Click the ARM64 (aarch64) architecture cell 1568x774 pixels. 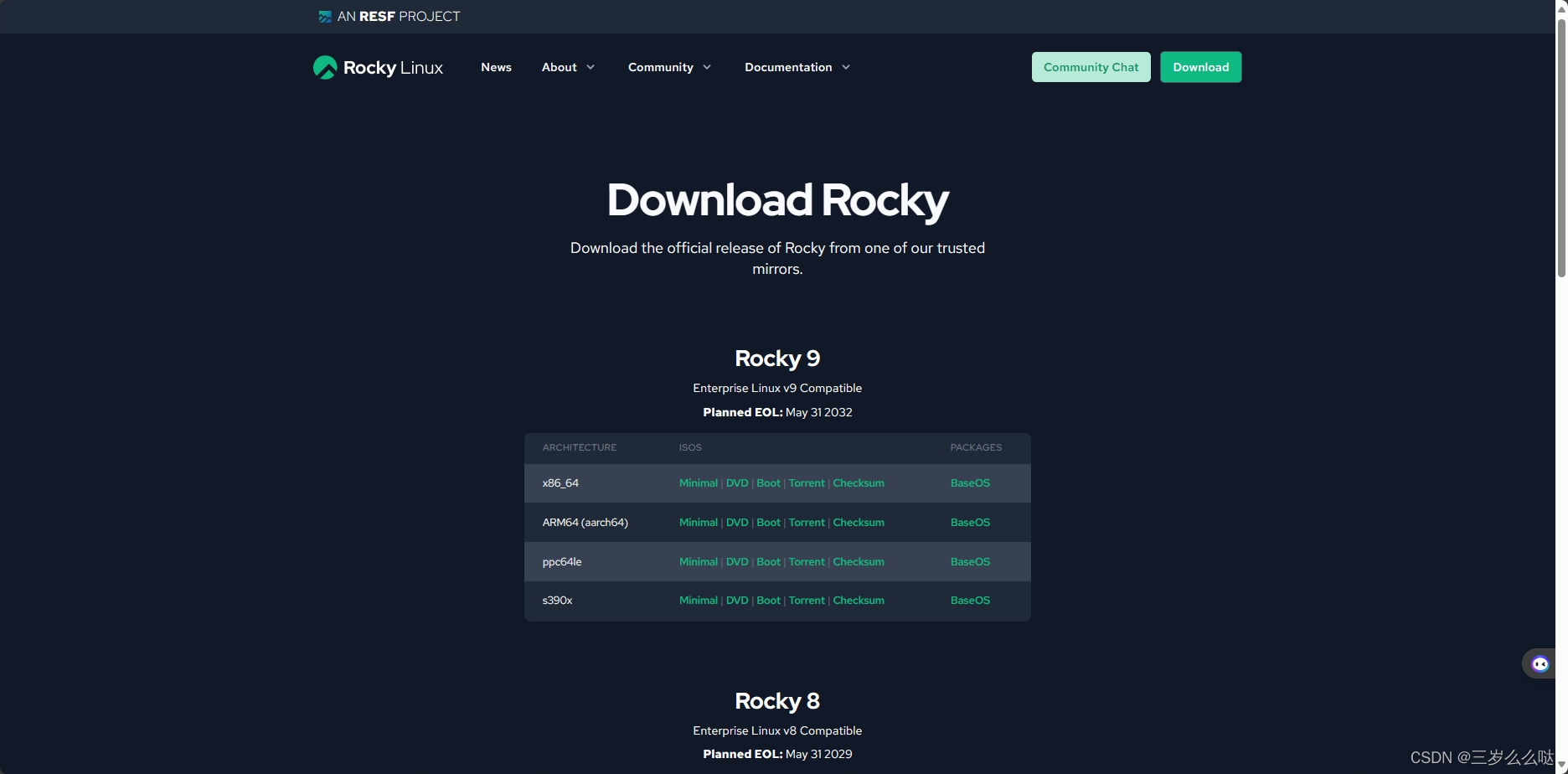[585, 523]
